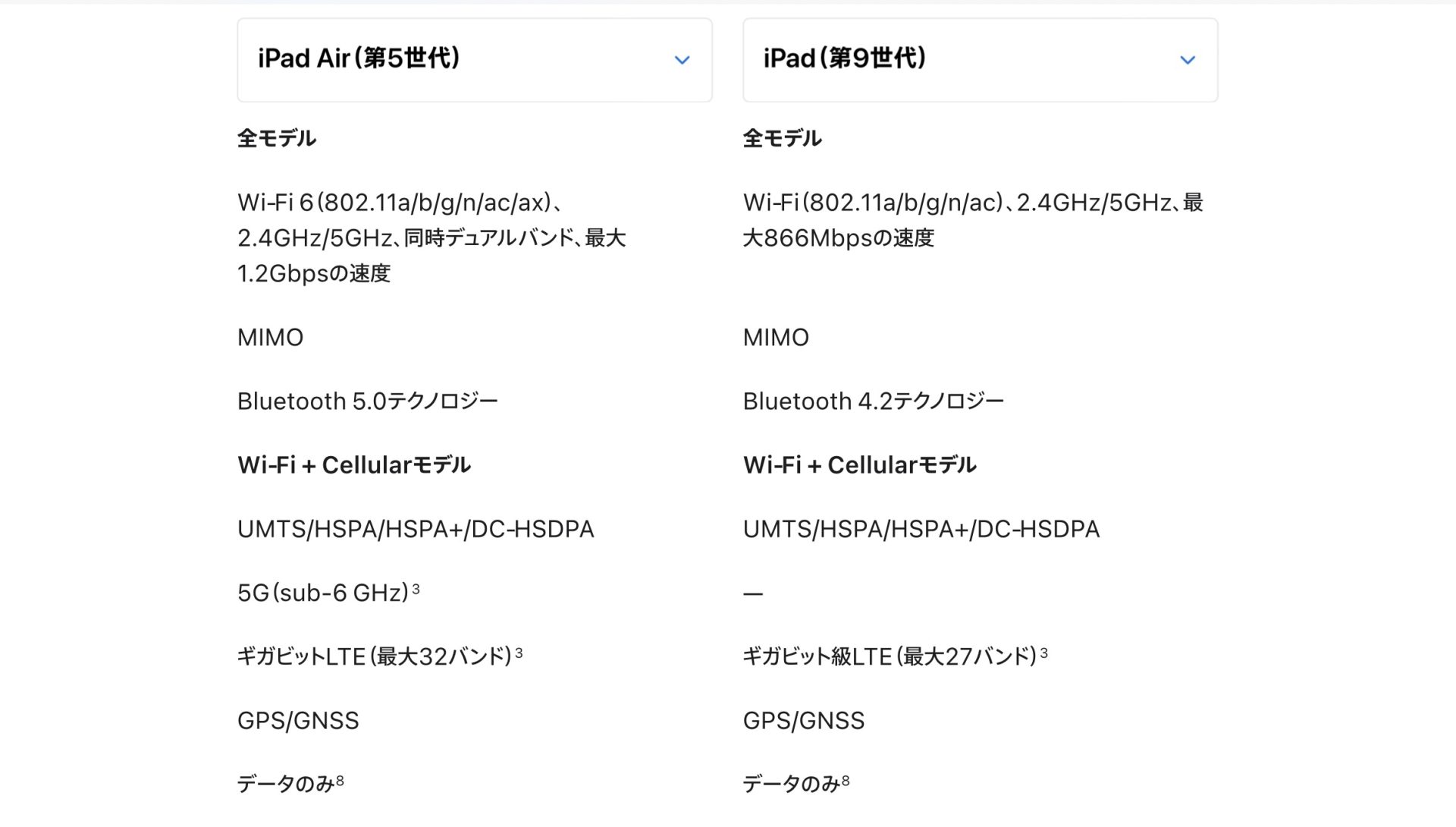This screenshot has width=1456, height=827.
Task: Click the 最大866Mbpsの速度 Wi-Fi text
Action: click(838, 237)
